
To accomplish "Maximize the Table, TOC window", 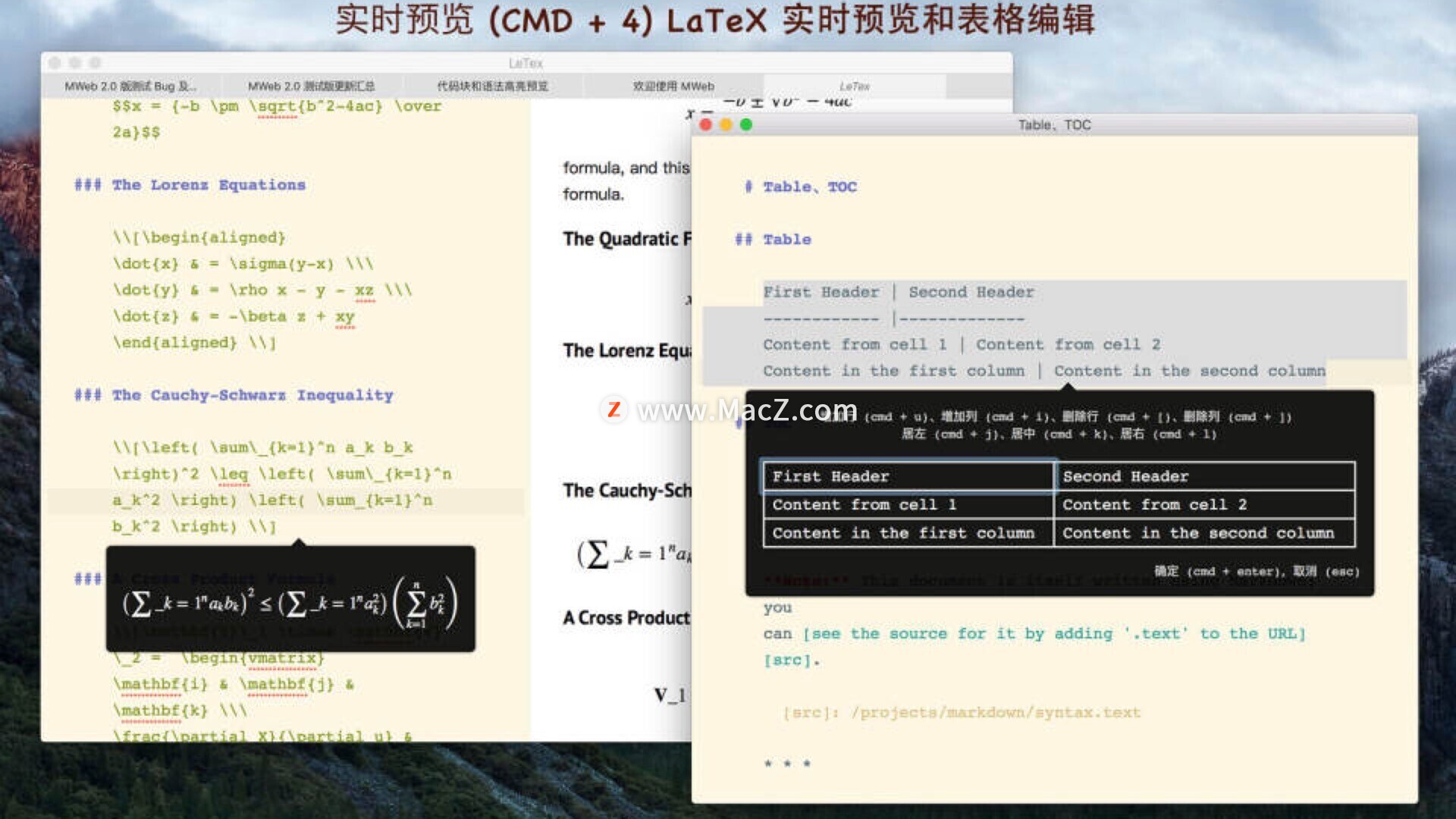I will (x=746, y=125).
